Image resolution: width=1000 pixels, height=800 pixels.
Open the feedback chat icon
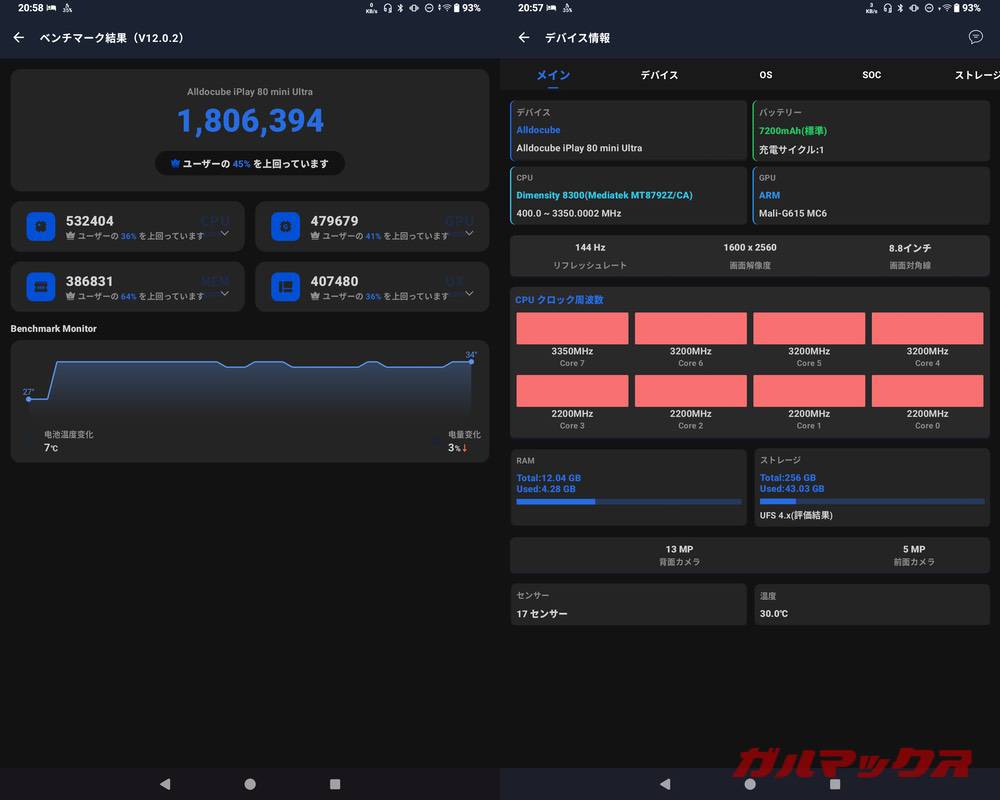(x=975, y=37)
